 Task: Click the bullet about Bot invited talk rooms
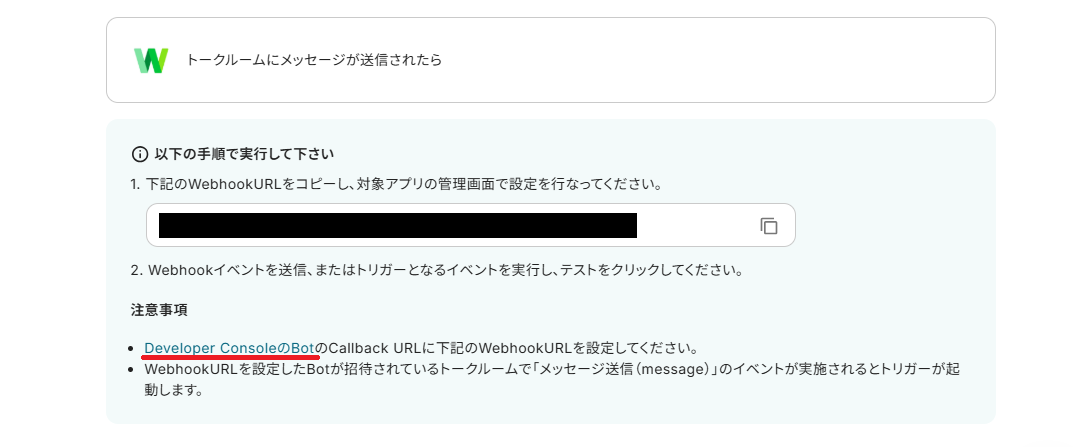pos(552,379)
